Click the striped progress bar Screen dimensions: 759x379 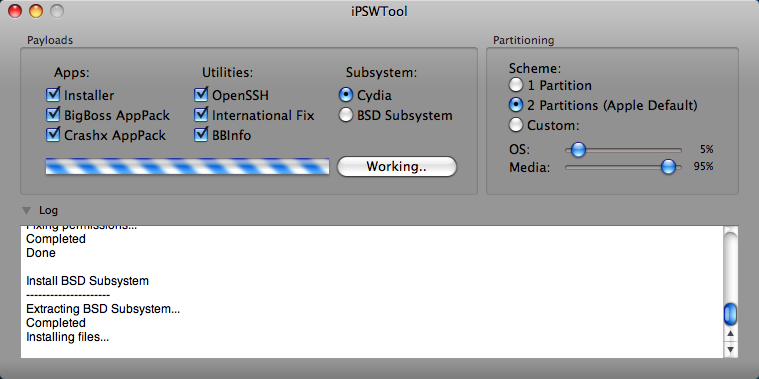click(x=187, y=167)
